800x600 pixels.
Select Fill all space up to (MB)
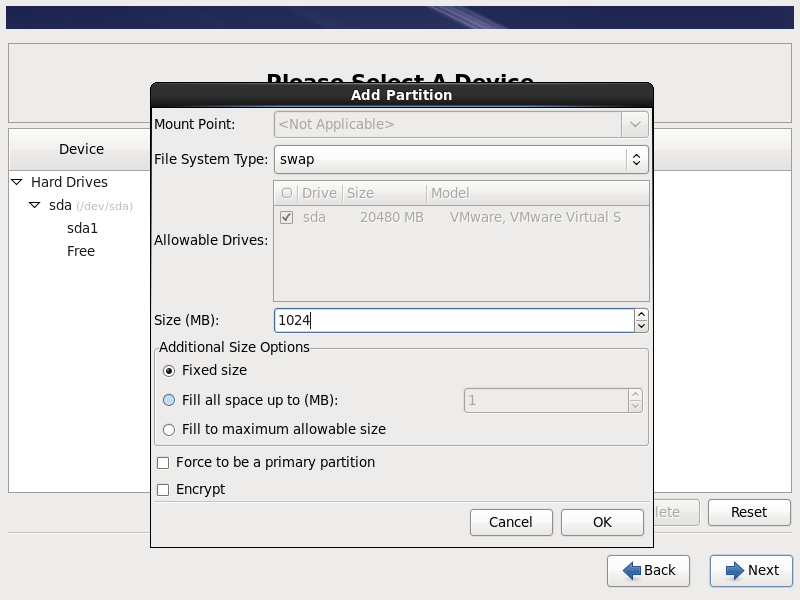coord(168,400)
